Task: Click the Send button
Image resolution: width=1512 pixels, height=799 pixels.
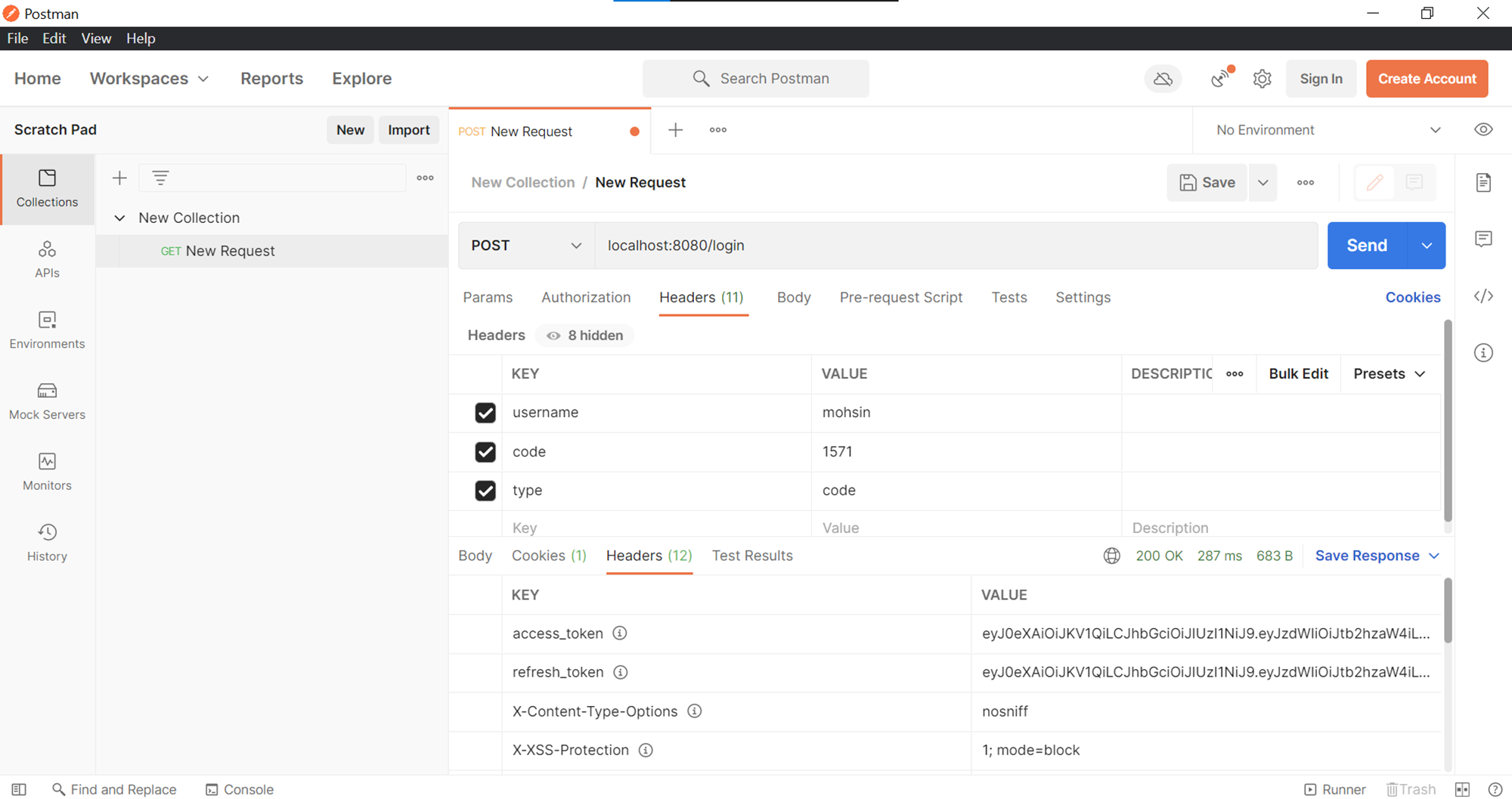Action: coord(1366,245)
